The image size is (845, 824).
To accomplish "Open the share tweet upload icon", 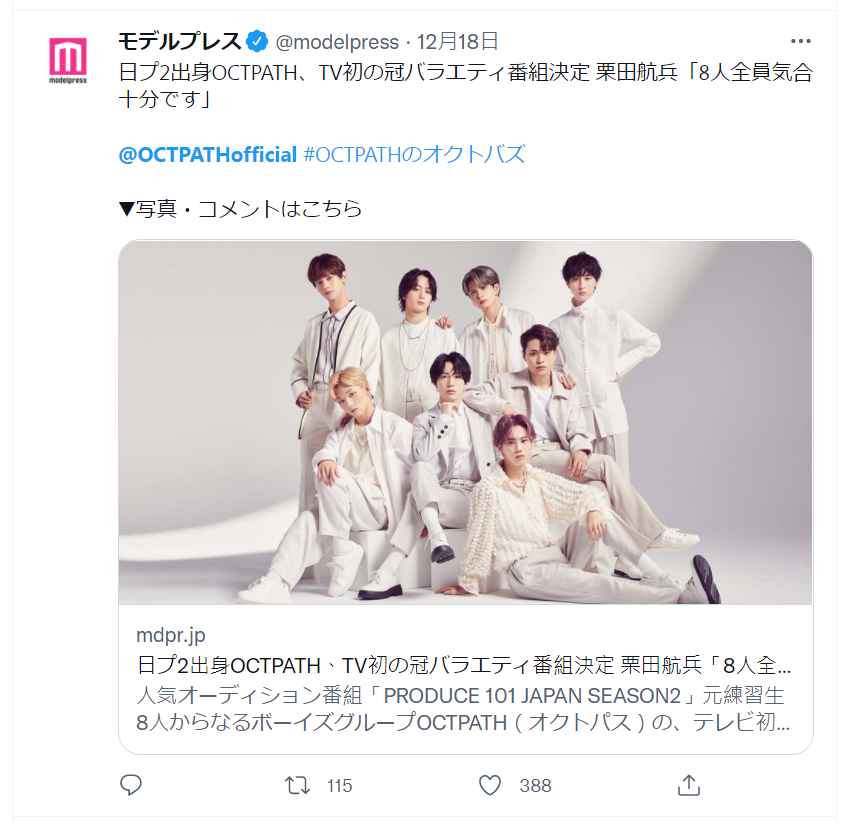I will pyautogui.click(x=689, y=785).
